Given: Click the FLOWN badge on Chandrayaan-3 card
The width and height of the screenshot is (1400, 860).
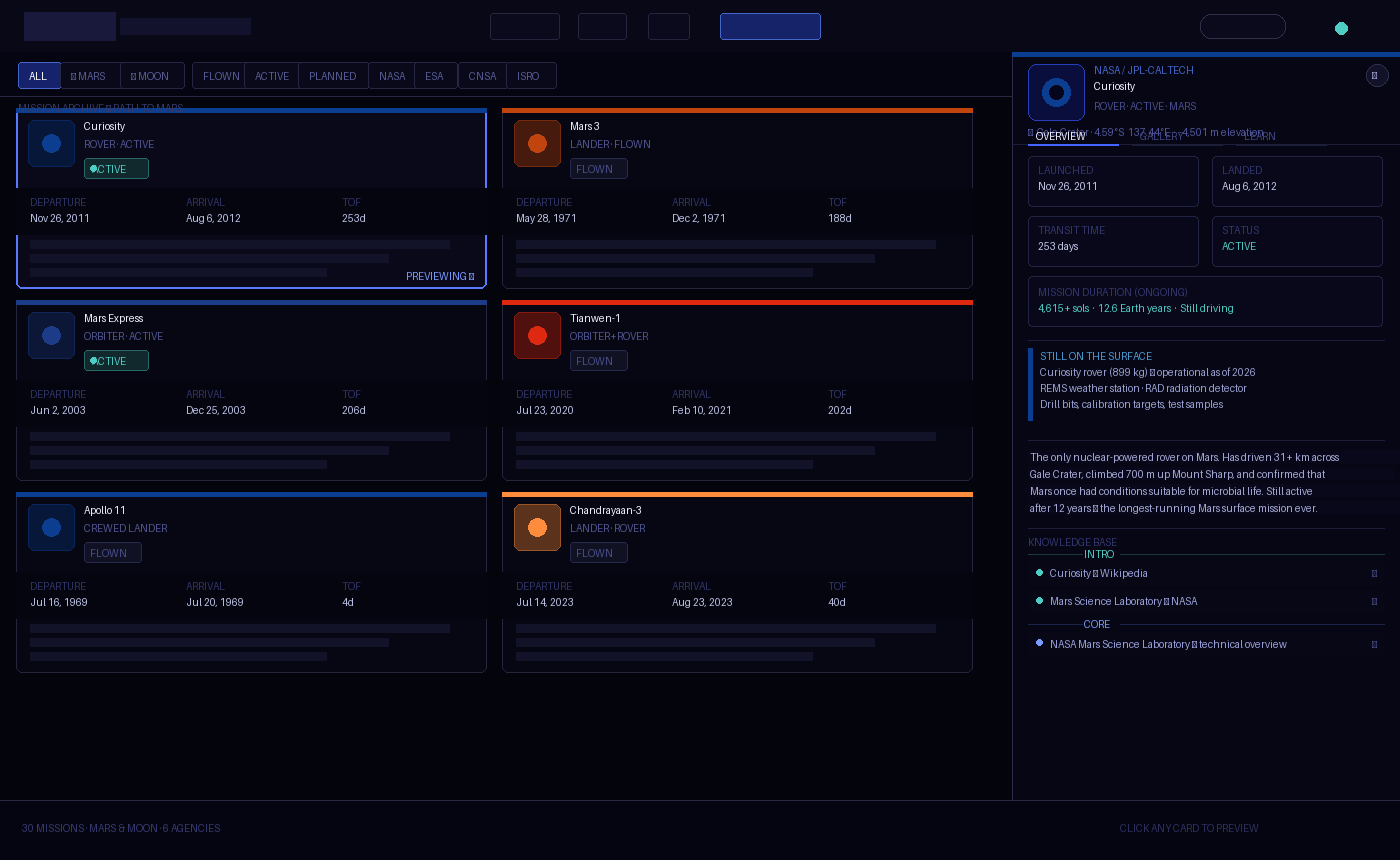Looking at the screenshot, I should tap(599, 553).
